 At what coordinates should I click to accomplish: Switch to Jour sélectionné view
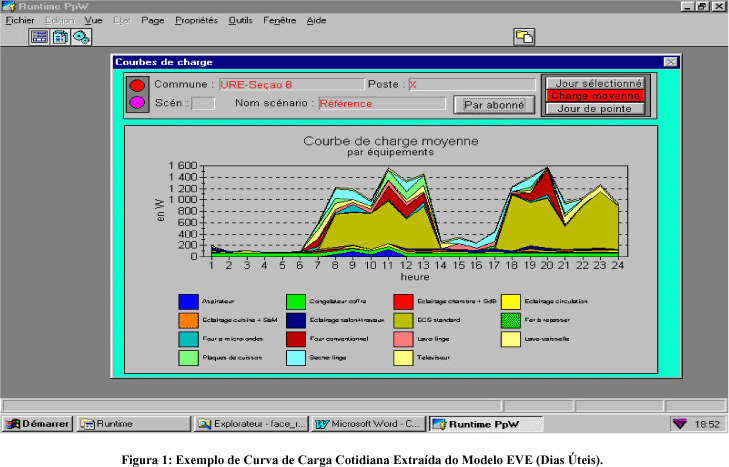click(595, 83)
